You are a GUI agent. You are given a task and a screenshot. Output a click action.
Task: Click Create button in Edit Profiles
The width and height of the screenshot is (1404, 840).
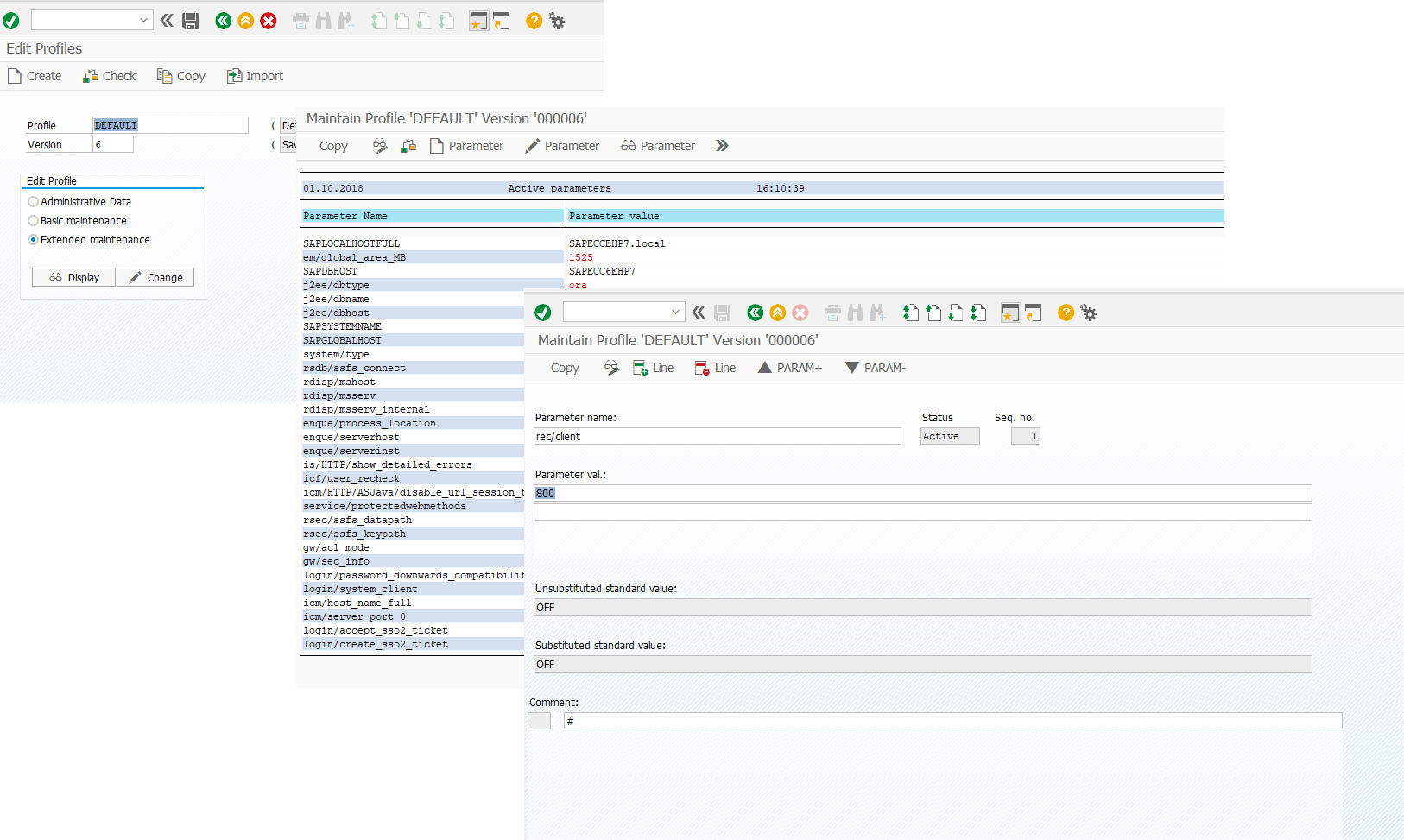(x=35, y=76)
